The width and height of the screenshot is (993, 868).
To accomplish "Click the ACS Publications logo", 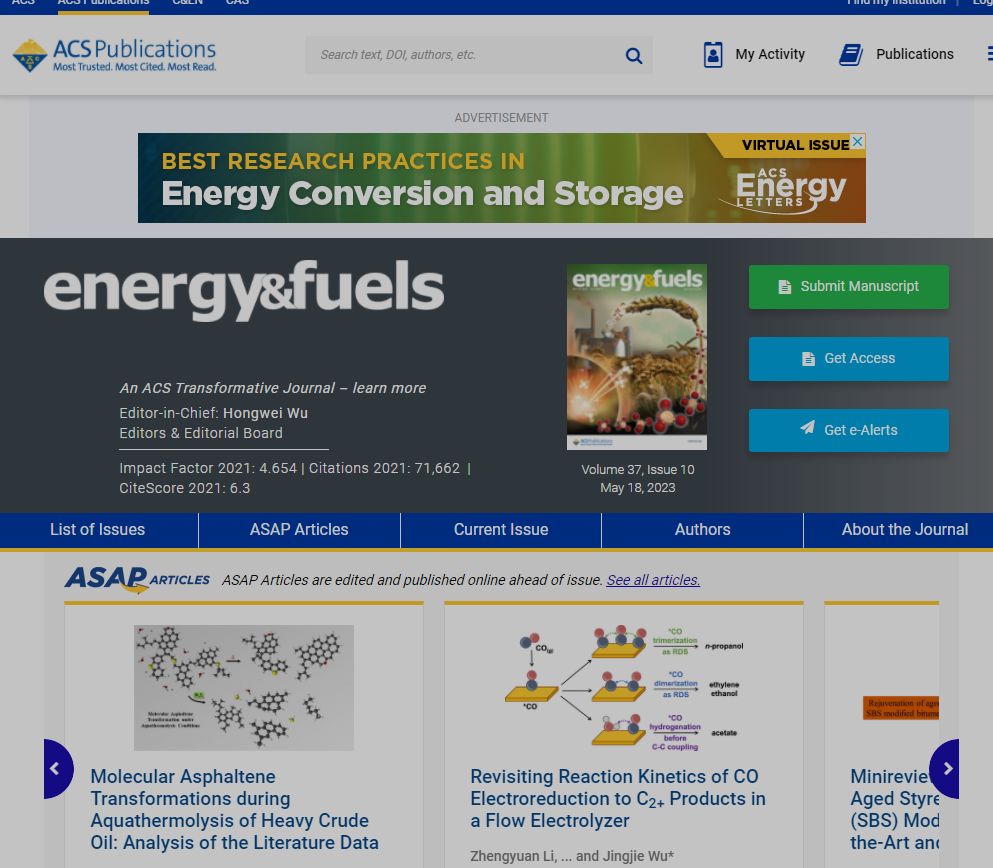I will coord(113,54).
